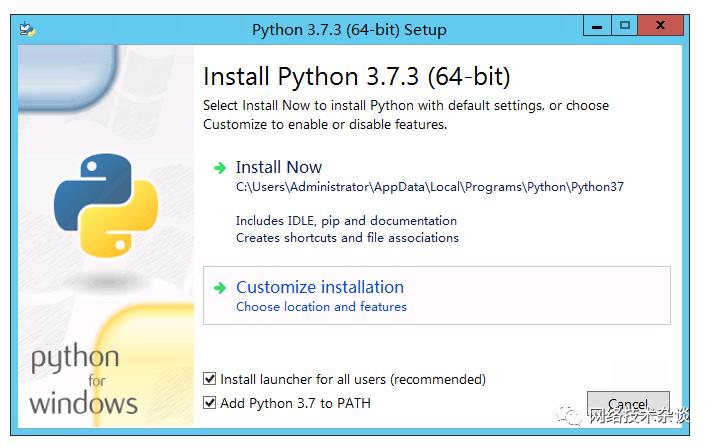Click 'Creates shortcuts and file associations' text
Viewport: 713px width, 446px height.
(347, 238)
